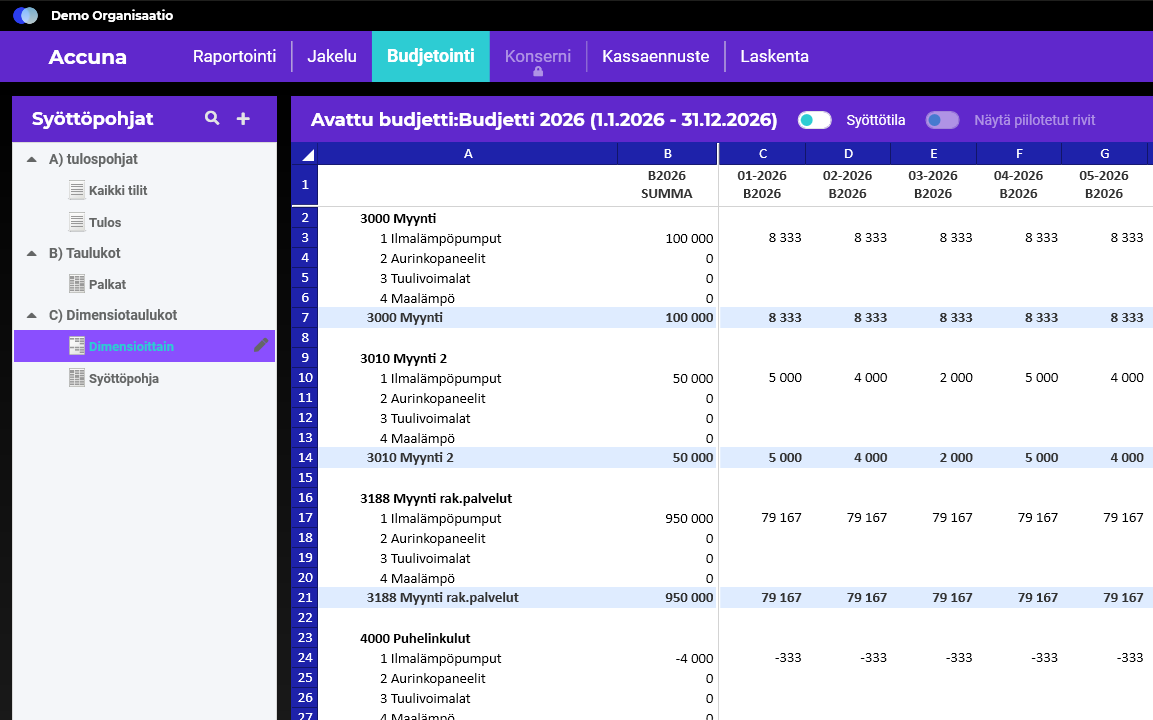Open the Raportointi tab
Screen dimensions: 1153x720
tap(235, 57)
